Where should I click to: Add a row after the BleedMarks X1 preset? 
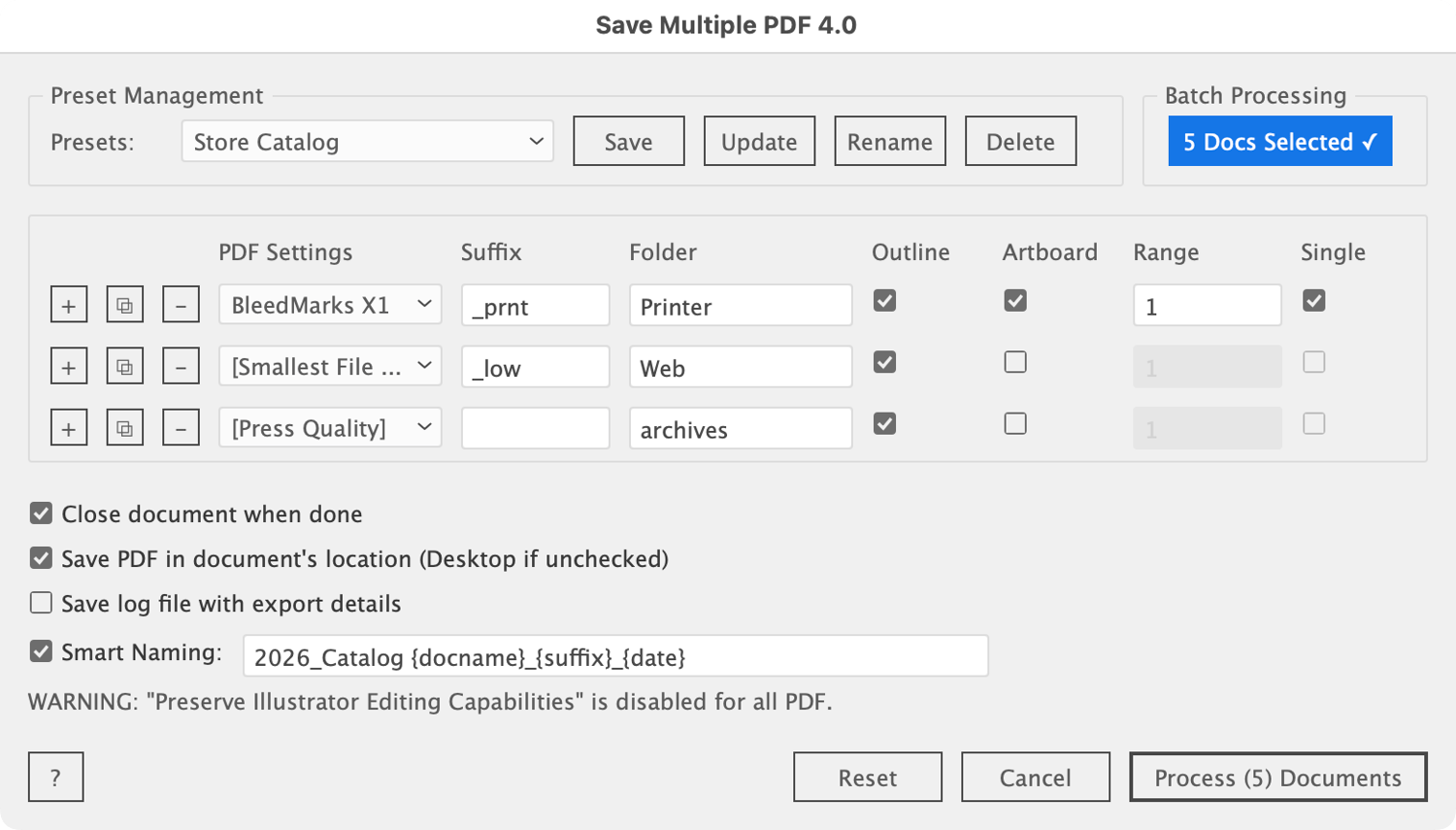69,305
